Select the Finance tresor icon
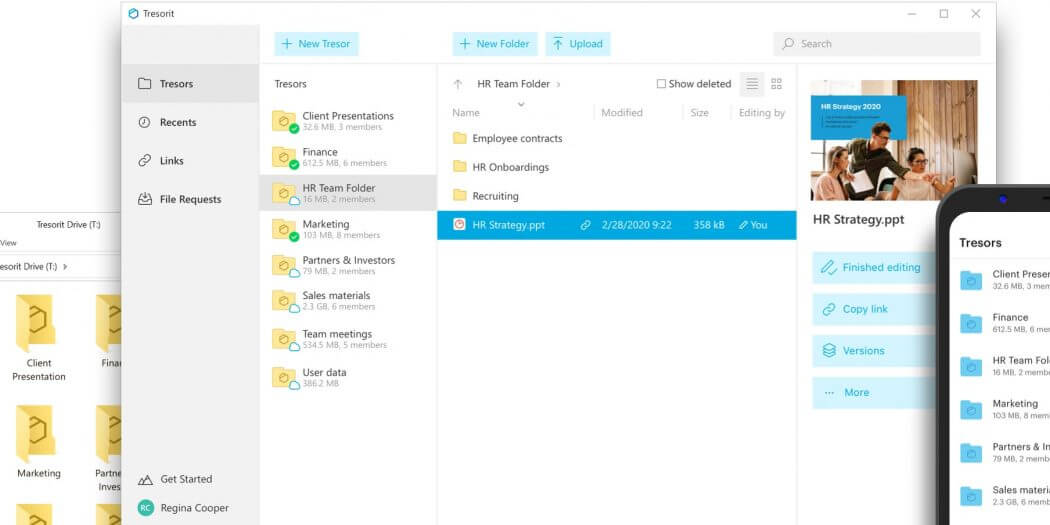 [285, 157]
